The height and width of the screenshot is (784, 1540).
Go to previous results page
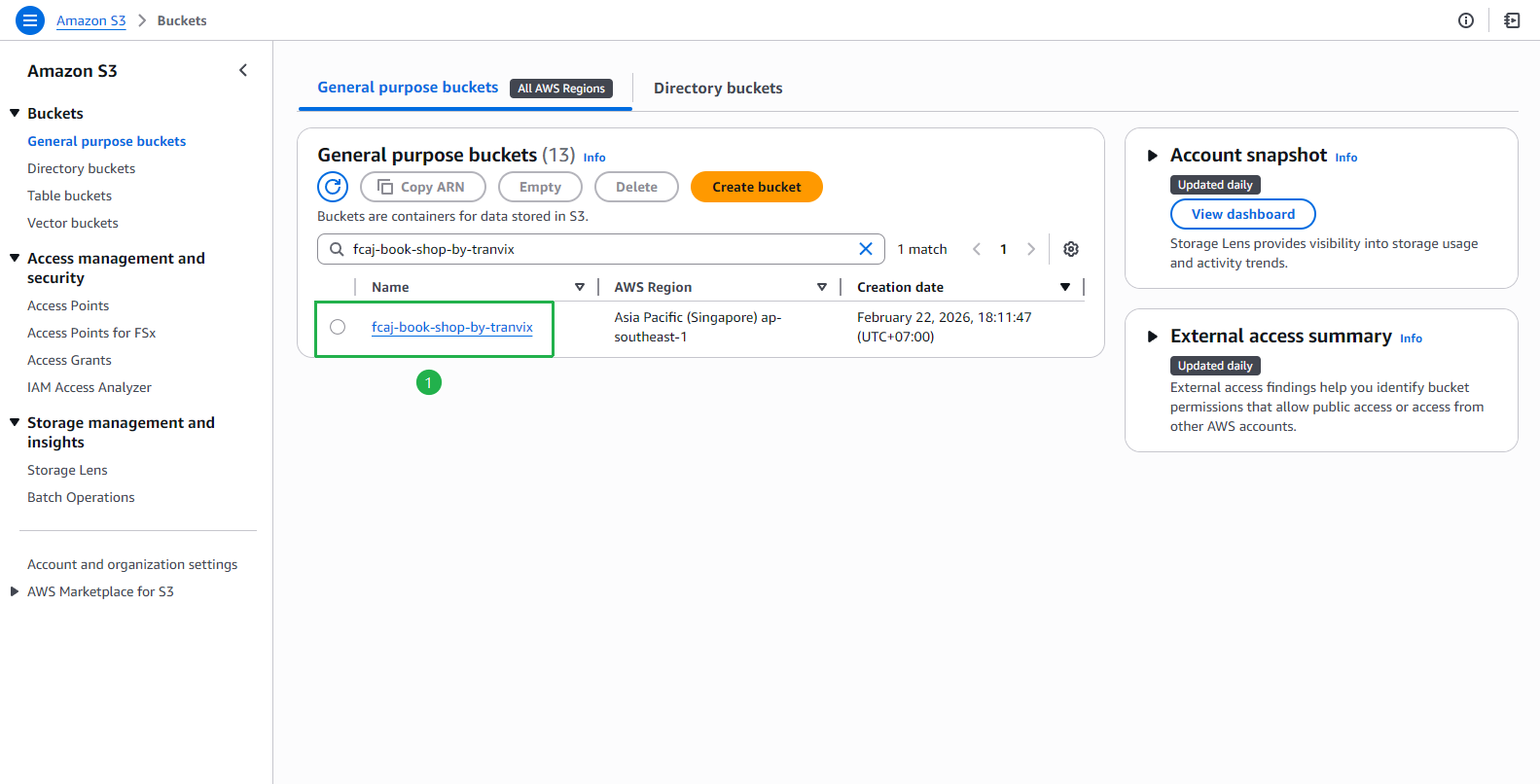tap(977, 249)
